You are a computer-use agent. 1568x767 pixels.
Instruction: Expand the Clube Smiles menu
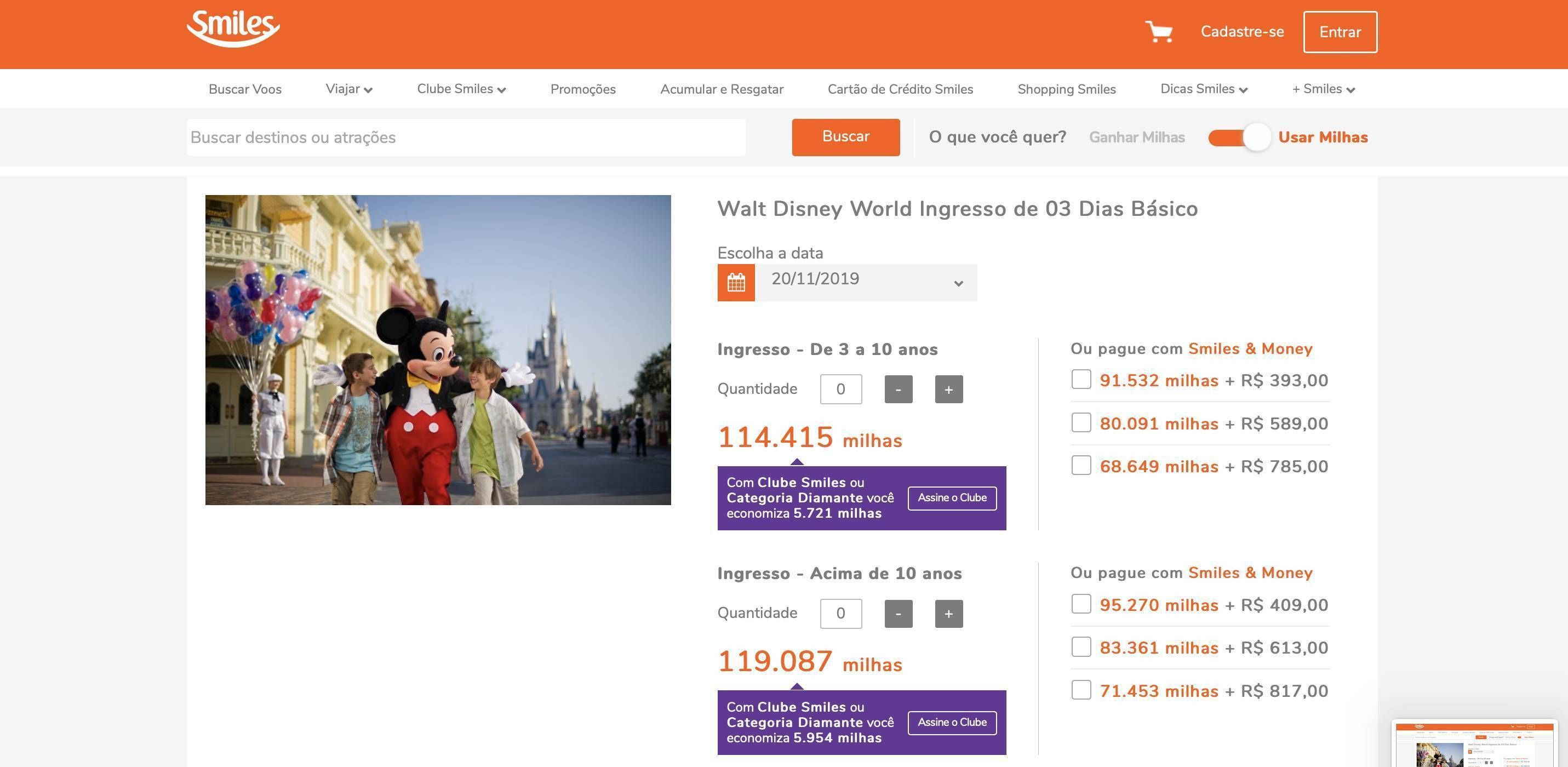pos(461,89)
